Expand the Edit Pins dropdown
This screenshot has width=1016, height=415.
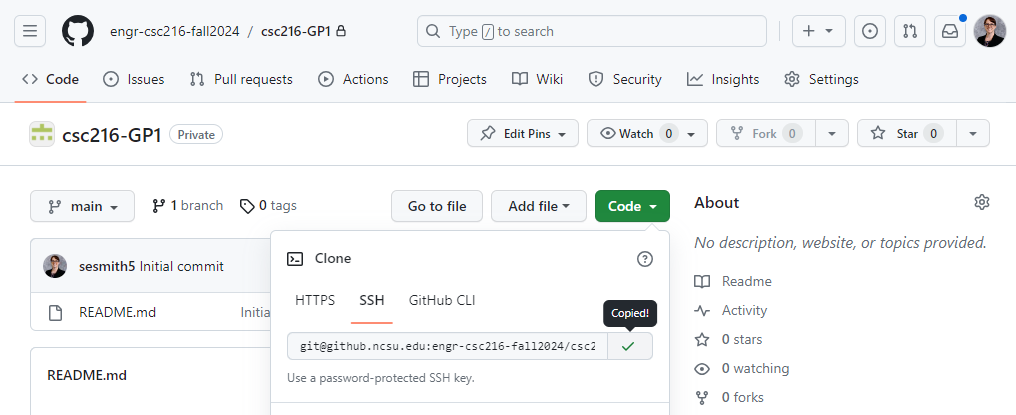tap(523, 134)
